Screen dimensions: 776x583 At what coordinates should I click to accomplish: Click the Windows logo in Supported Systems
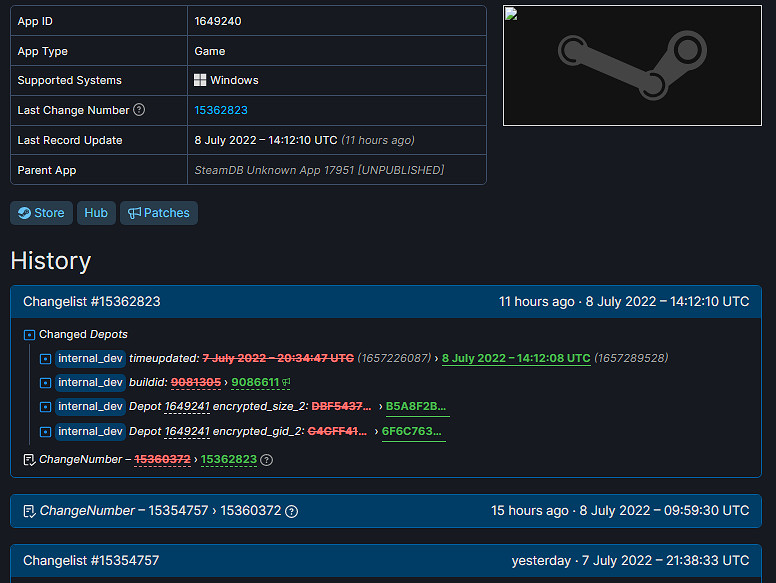(200, 80)
